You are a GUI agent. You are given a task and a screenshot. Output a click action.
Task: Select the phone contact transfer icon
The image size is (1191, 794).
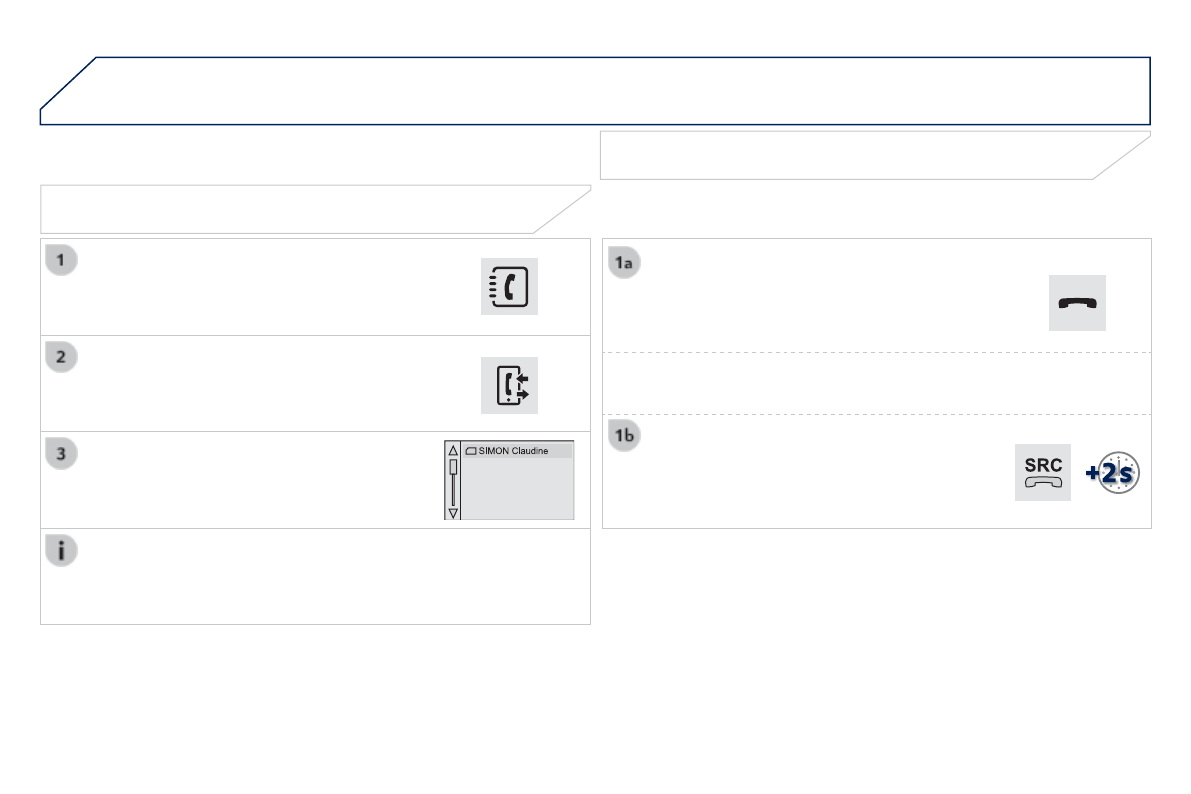pos(509,385)
